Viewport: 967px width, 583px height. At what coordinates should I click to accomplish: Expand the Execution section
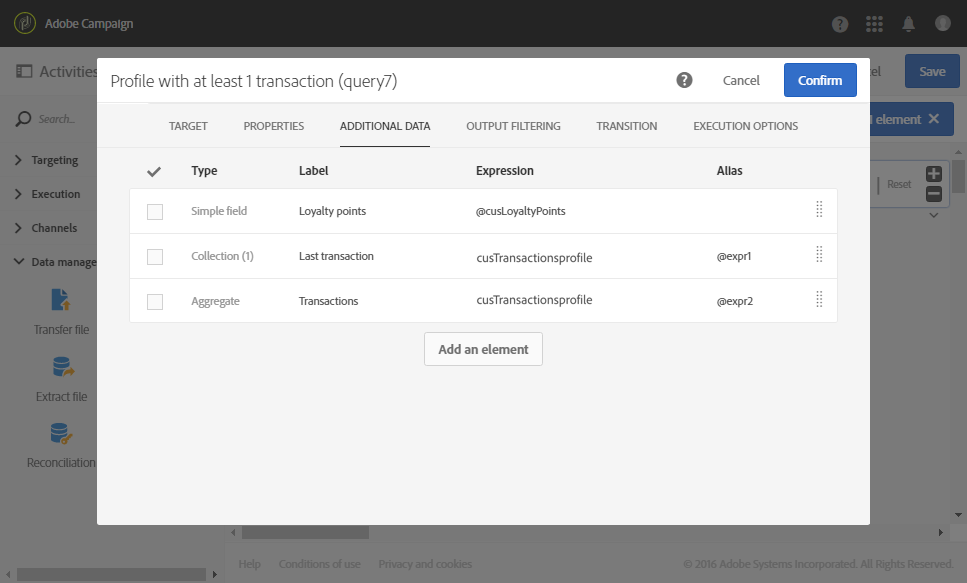55,194
